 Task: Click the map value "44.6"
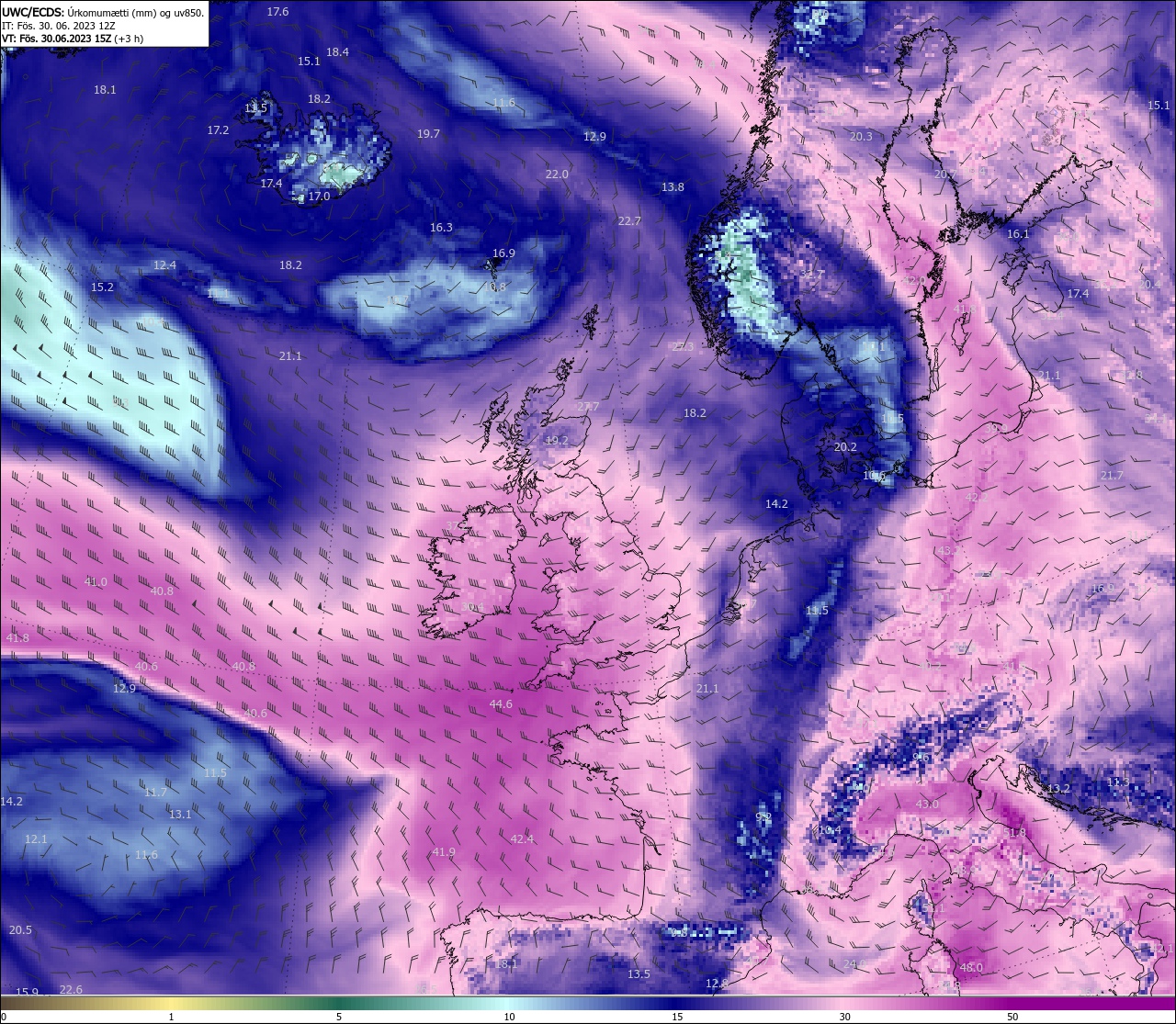coord(501,704)
